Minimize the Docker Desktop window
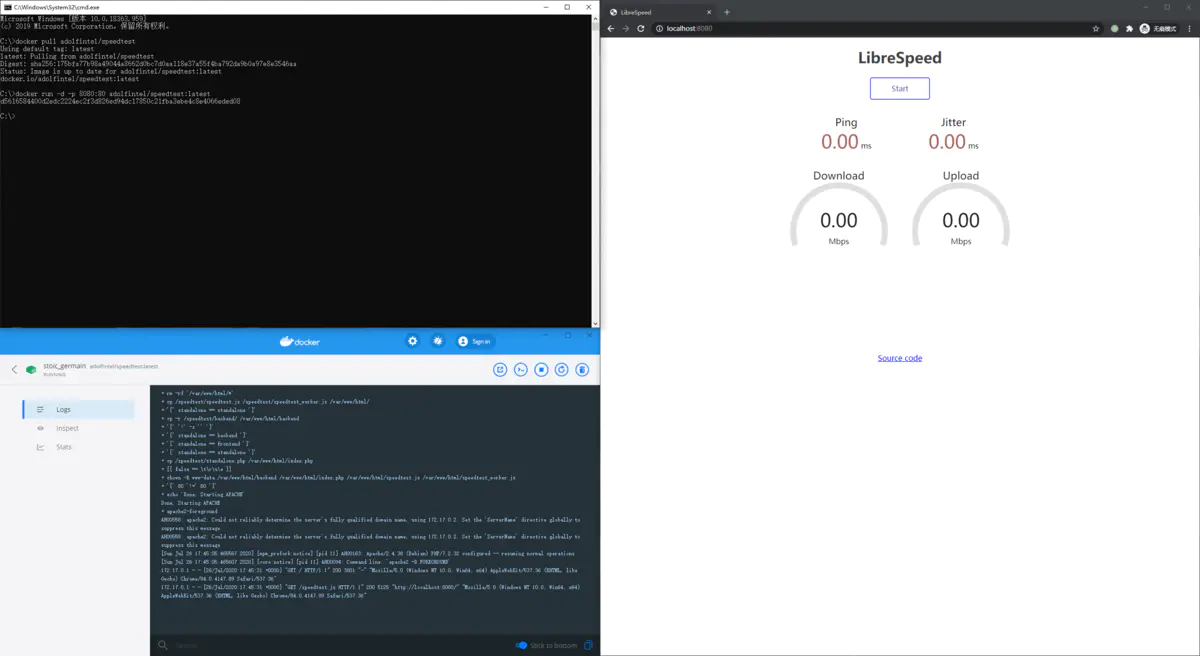Viewport: 1200px width, 656px height. pyautogui.click(x=547, y=335)
